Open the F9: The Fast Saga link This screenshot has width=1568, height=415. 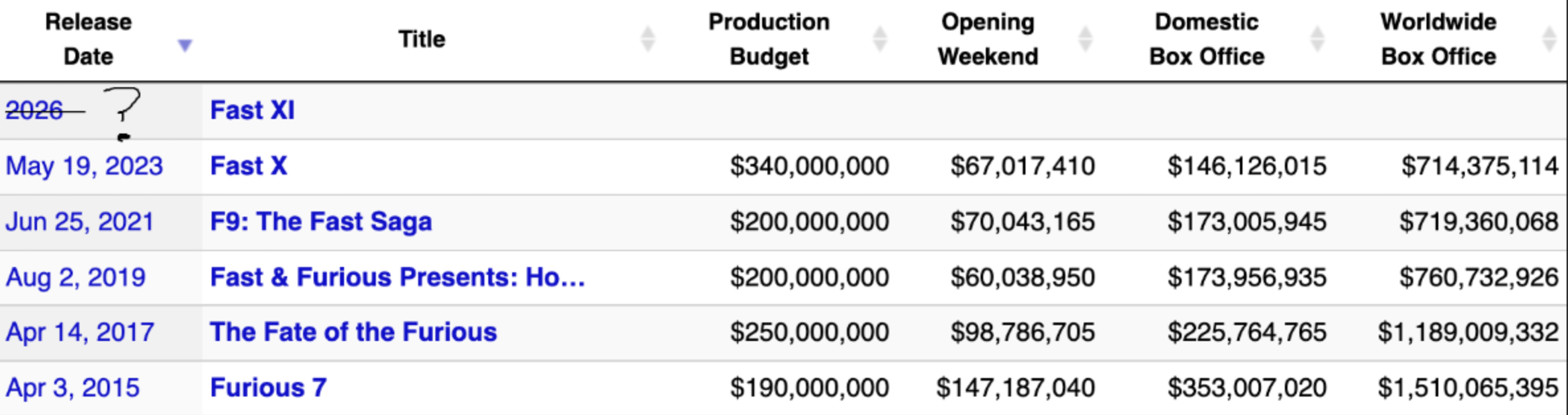coord(321,221)
